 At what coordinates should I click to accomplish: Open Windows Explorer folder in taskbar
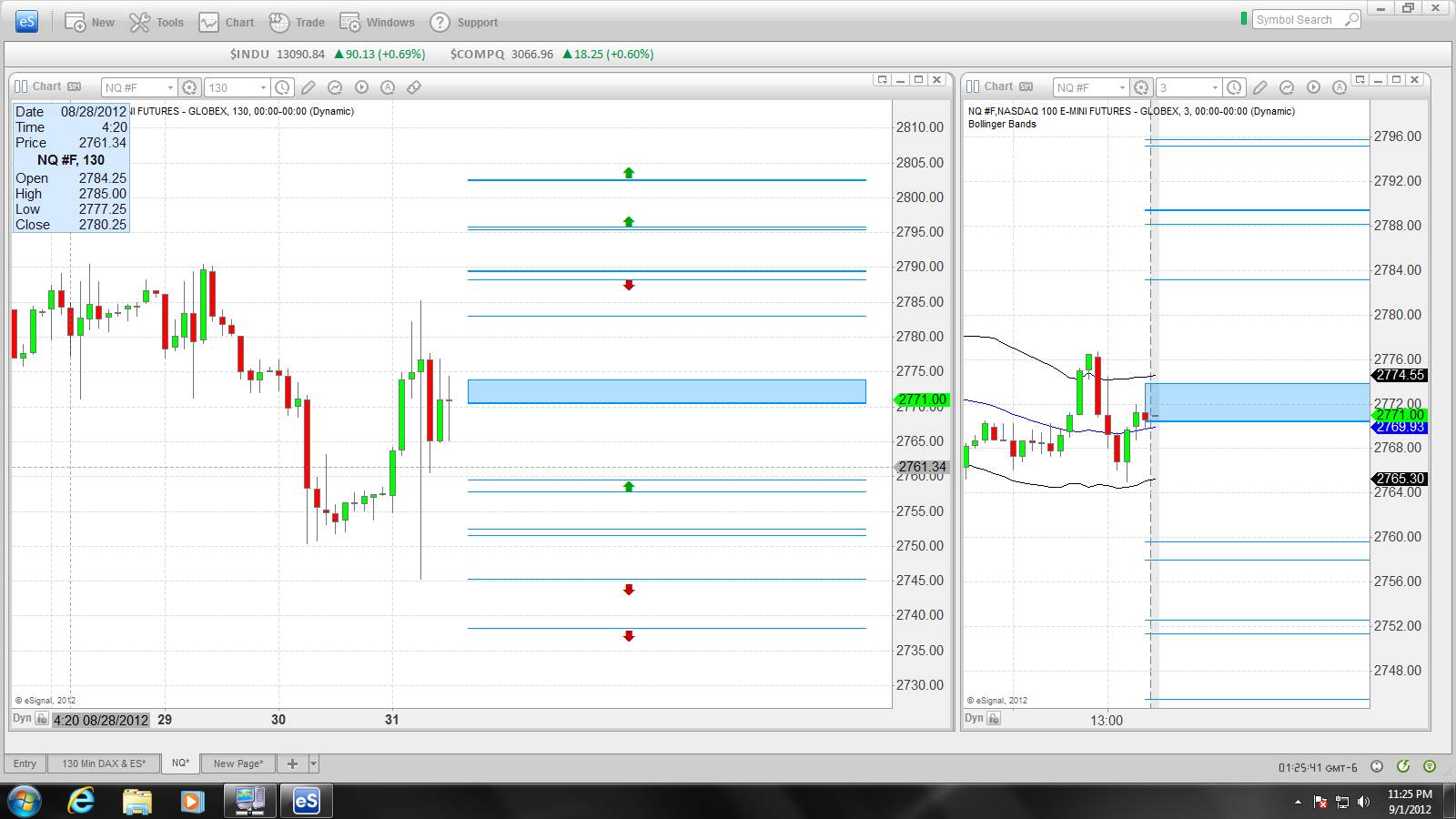(x=137, y=802)
